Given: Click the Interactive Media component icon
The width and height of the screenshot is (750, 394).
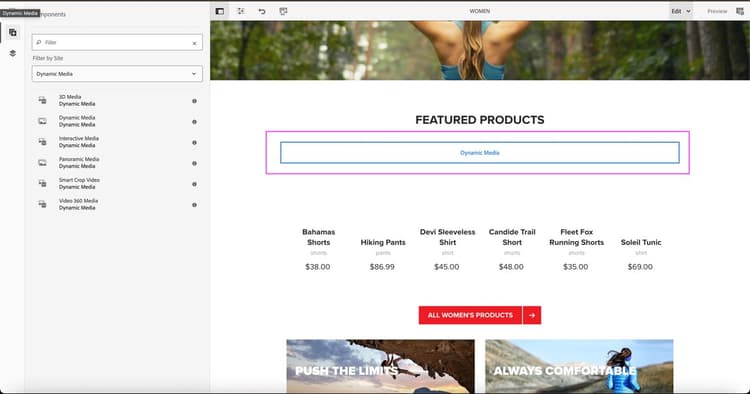Looking at the screenshot, I should (43, 142).
